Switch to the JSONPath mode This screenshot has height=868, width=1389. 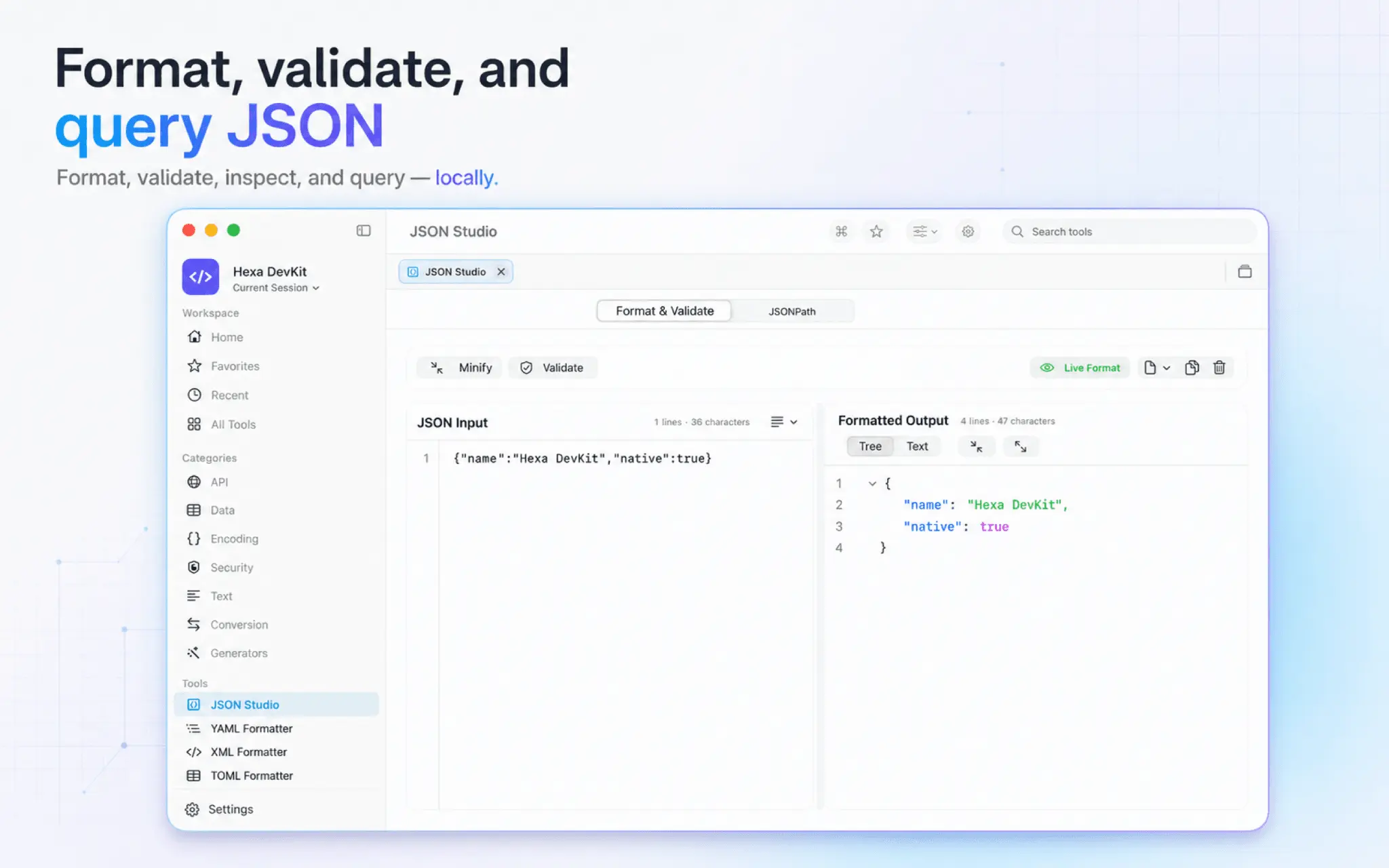[x=792, y=312]
